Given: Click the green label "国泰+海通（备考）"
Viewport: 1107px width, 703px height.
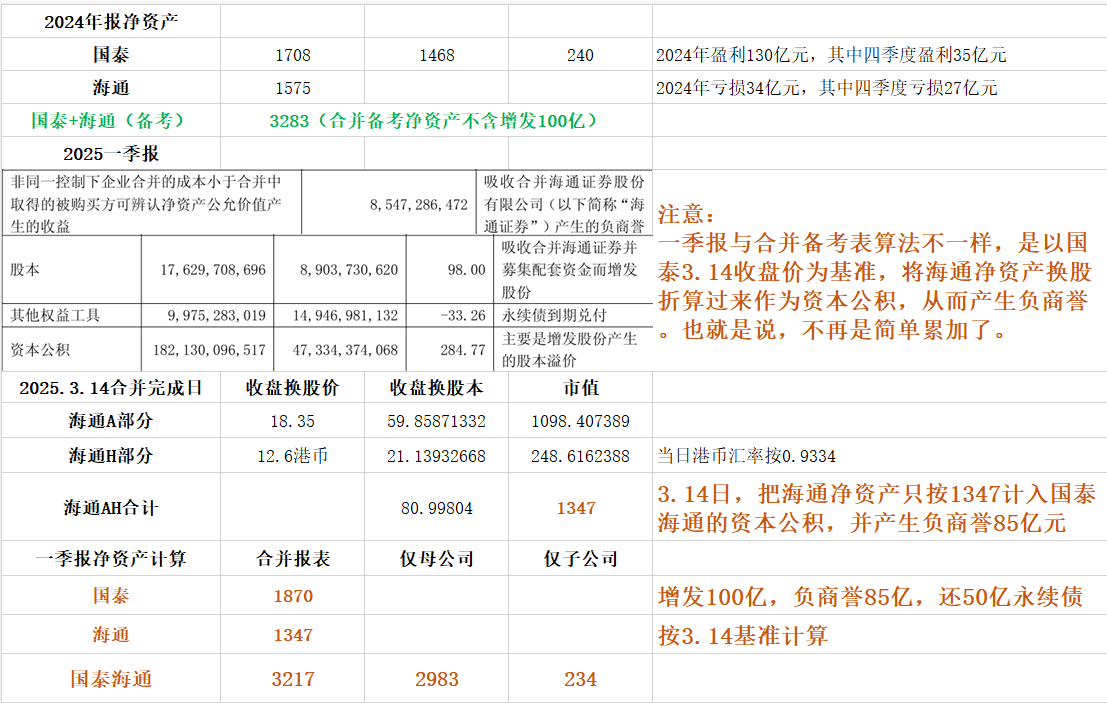Looking at the screenshot, I should 107,121.
